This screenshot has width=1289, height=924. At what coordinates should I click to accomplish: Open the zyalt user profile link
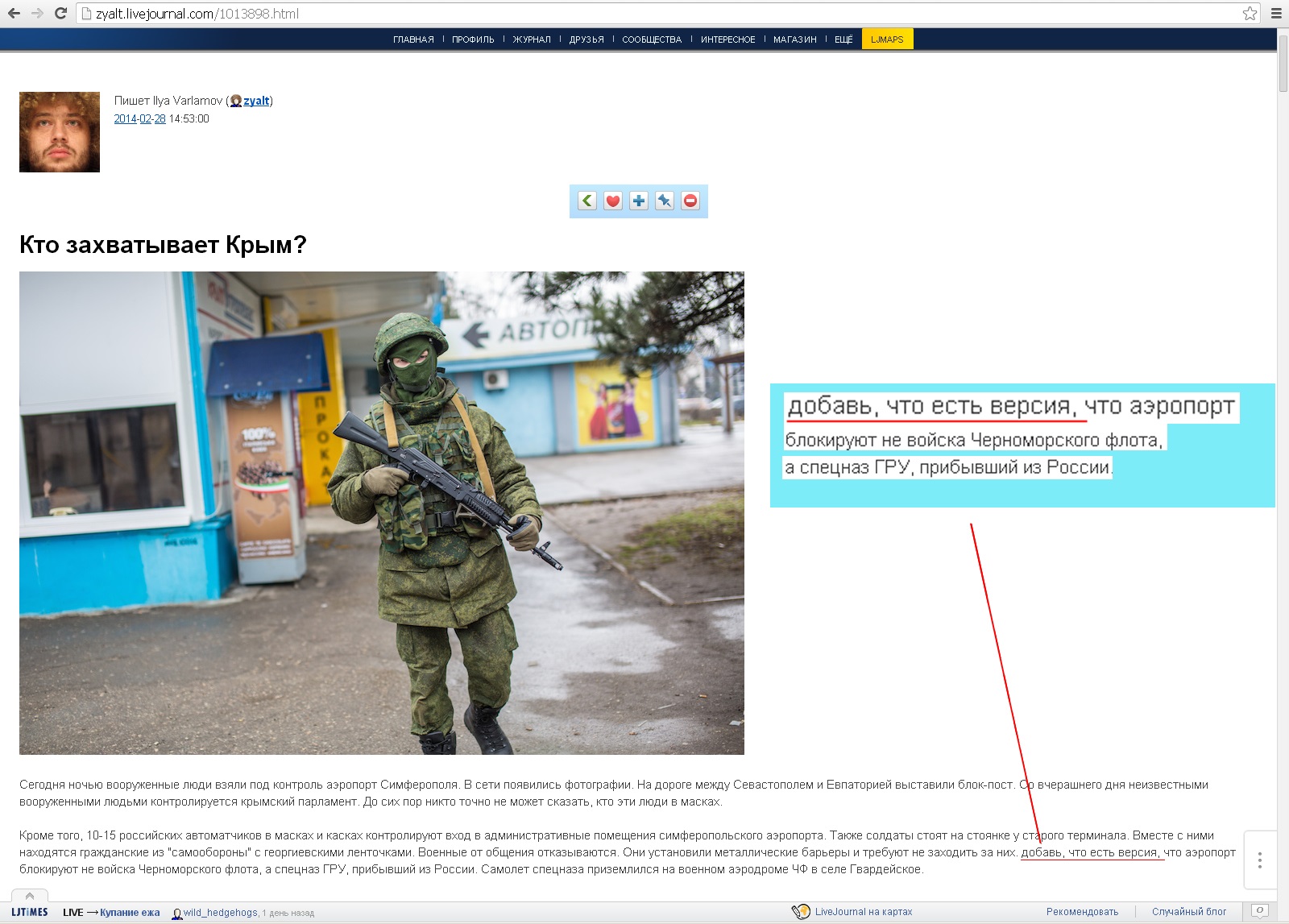[x=256, y=101]
